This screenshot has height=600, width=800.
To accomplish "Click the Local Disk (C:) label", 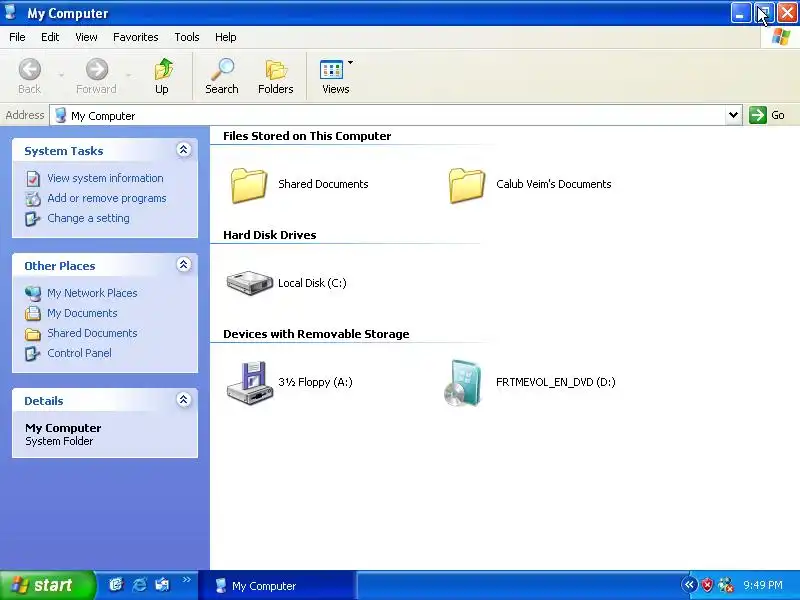I will tap(312, 283).
